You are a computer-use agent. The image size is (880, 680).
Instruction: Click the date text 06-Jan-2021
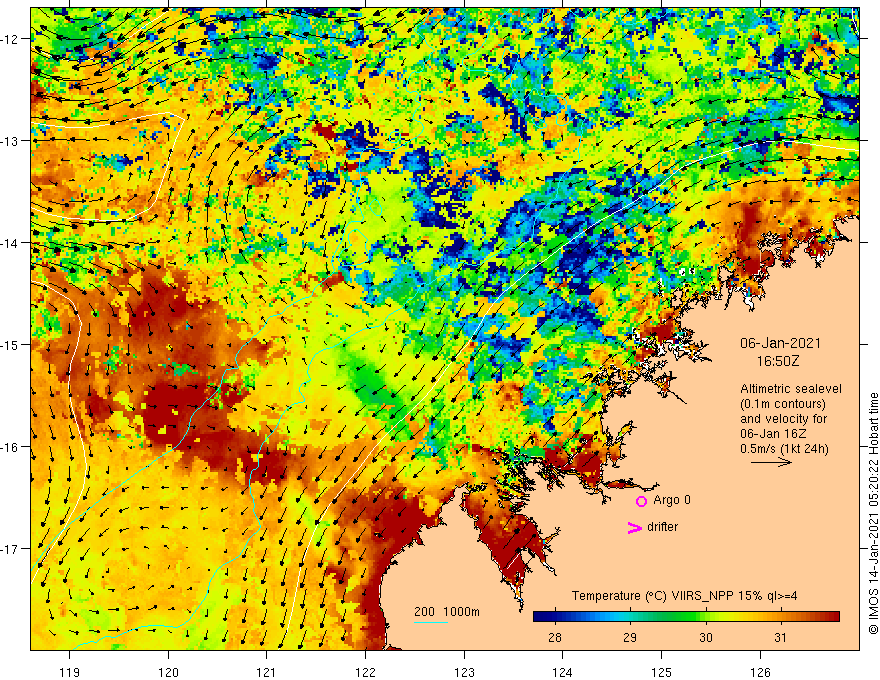[x=780, y=343]
